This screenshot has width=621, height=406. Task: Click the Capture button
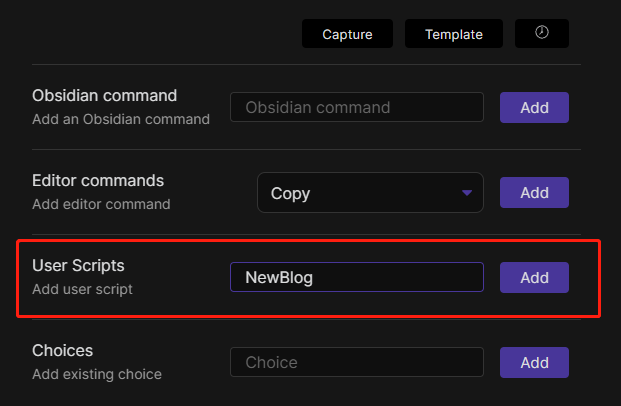[347, 33]
